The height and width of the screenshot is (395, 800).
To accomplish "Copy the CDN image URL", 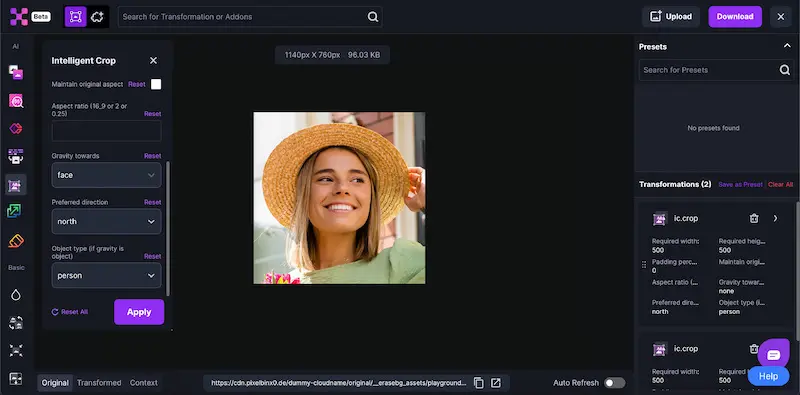I will click(479, 383).
